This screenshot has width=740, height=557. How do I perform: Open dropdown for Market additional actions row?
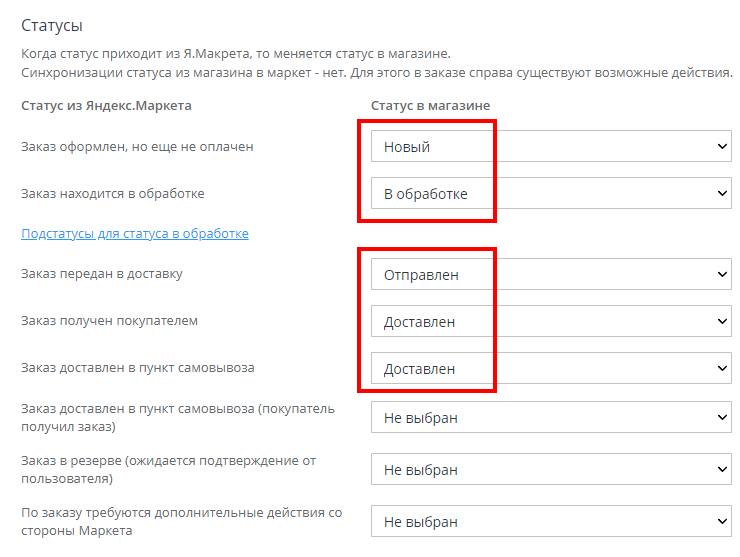click(x=551, y=521)
